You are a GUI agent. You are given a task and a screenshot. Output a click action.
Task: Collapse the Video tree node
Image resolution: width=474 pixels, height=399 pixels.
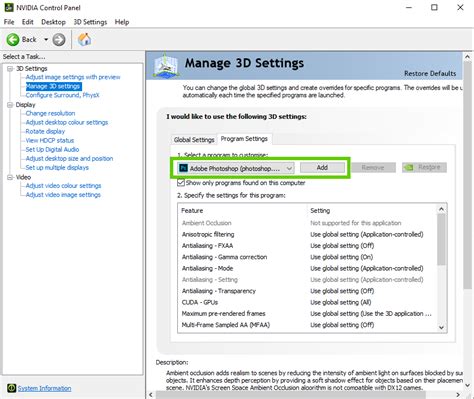pos(10,177)
